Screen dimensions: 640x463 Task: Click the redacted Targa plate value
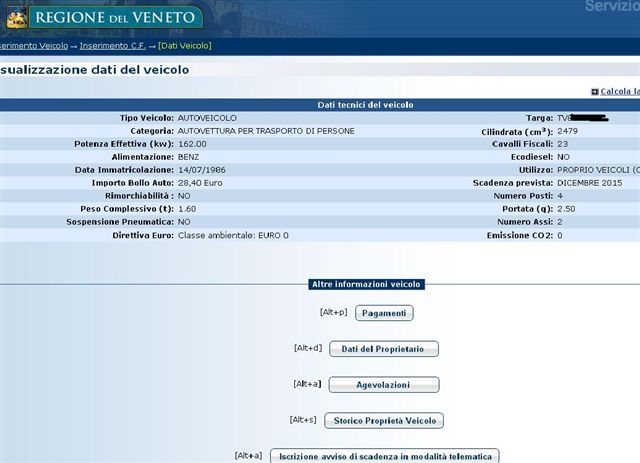coord(587,118)
